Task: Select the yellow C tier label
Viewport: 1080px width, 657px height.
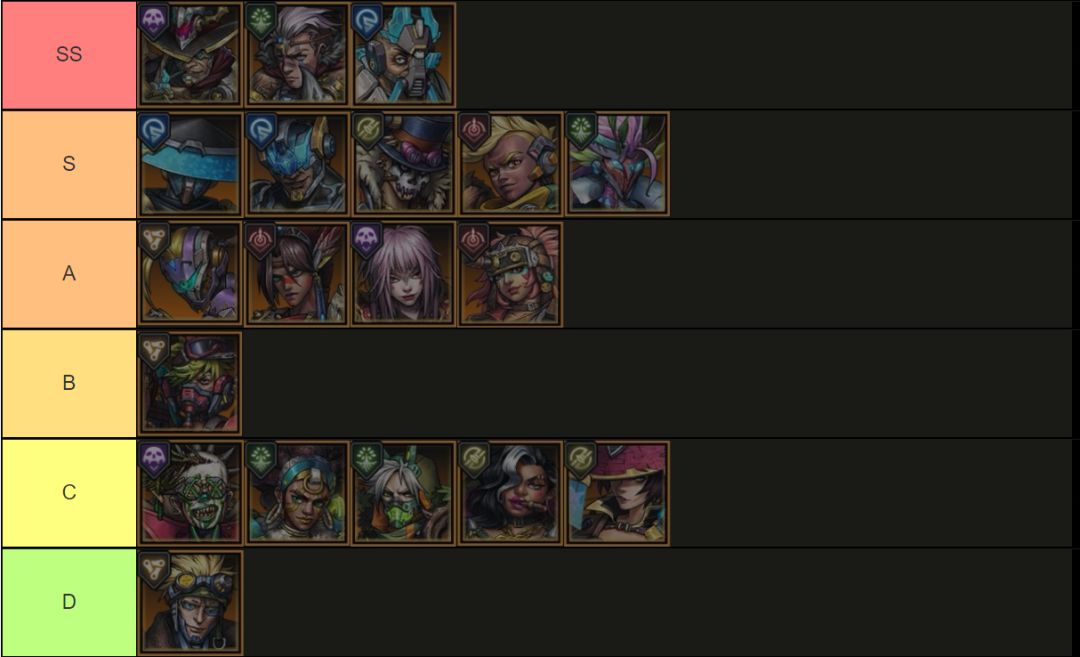Action: coord(69,493)
